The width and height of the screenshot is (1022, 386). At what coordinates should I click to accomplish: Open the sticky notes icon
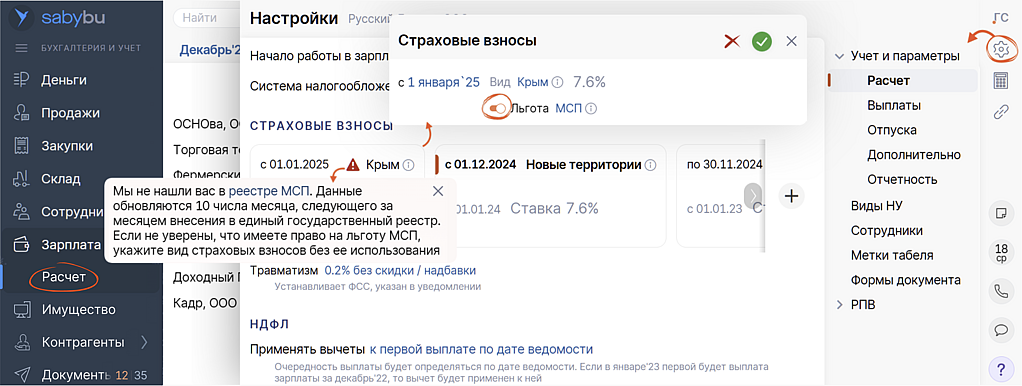click(x=999, y=213)
